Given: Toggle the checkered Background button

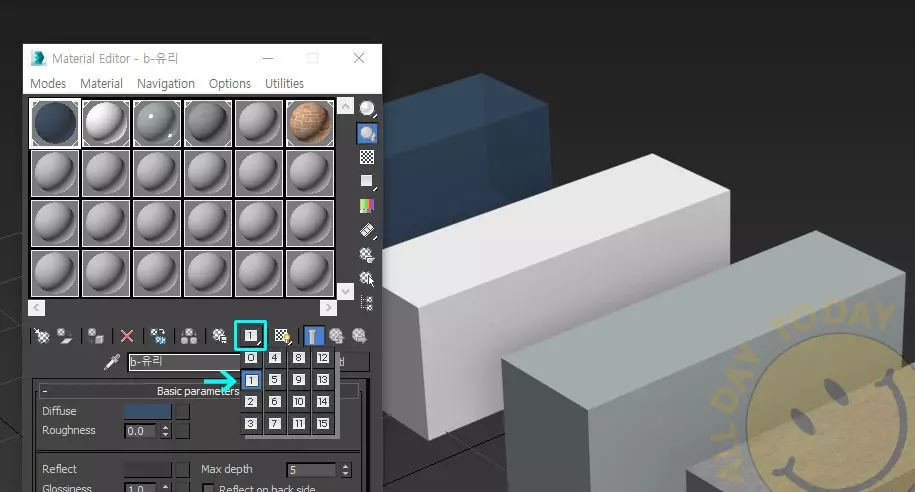Looking at the screenshot, I should 367,157.
